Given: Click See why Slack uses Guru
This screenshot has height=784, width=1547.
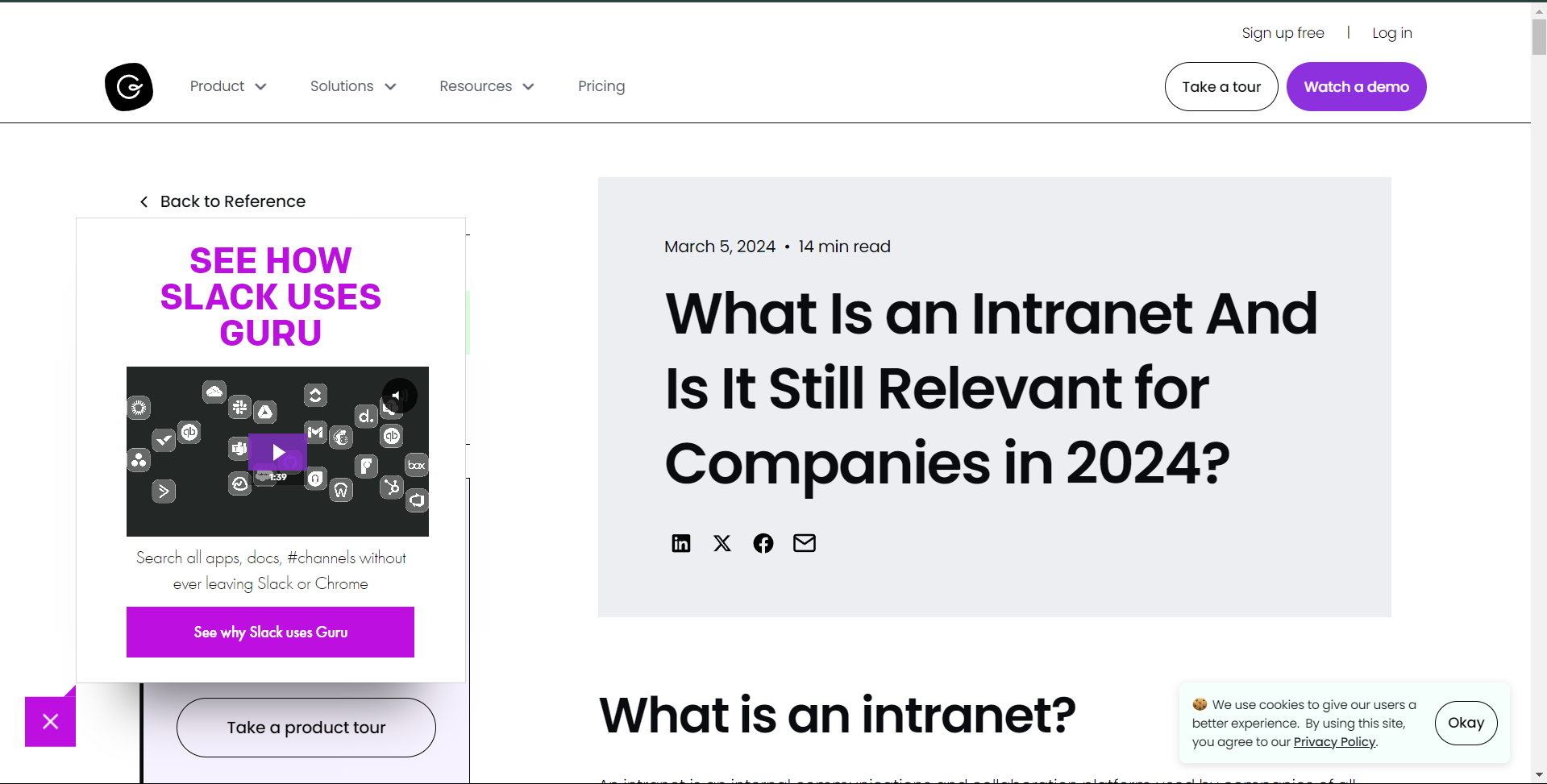Looking at the screenshot, I should [270, 633].
